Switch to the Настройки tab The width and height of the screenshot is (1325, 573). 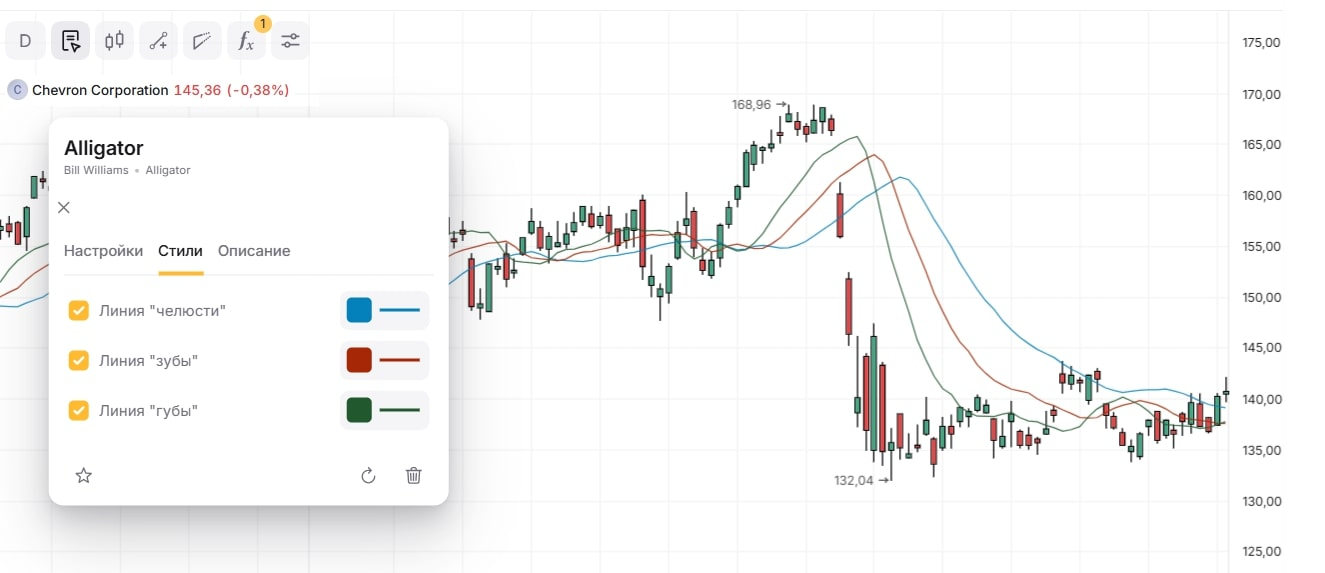pyautogui.click(x=103, y=251)
